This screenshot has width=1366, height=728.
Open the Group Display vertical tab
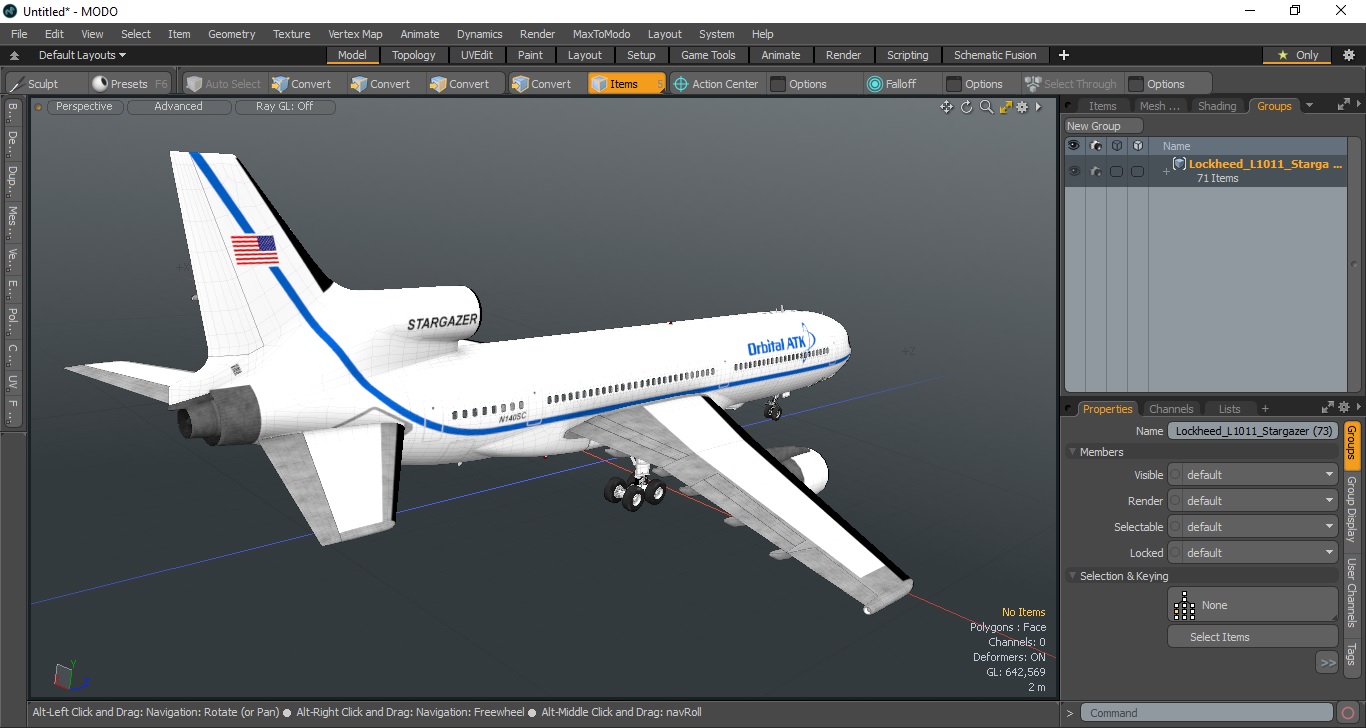pyautogui.click(x=1351, y=509)
